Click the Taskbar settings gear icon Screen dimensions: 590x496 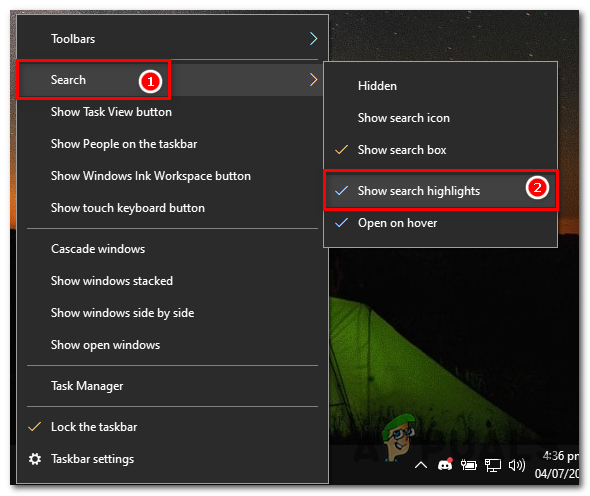(35, 459)
